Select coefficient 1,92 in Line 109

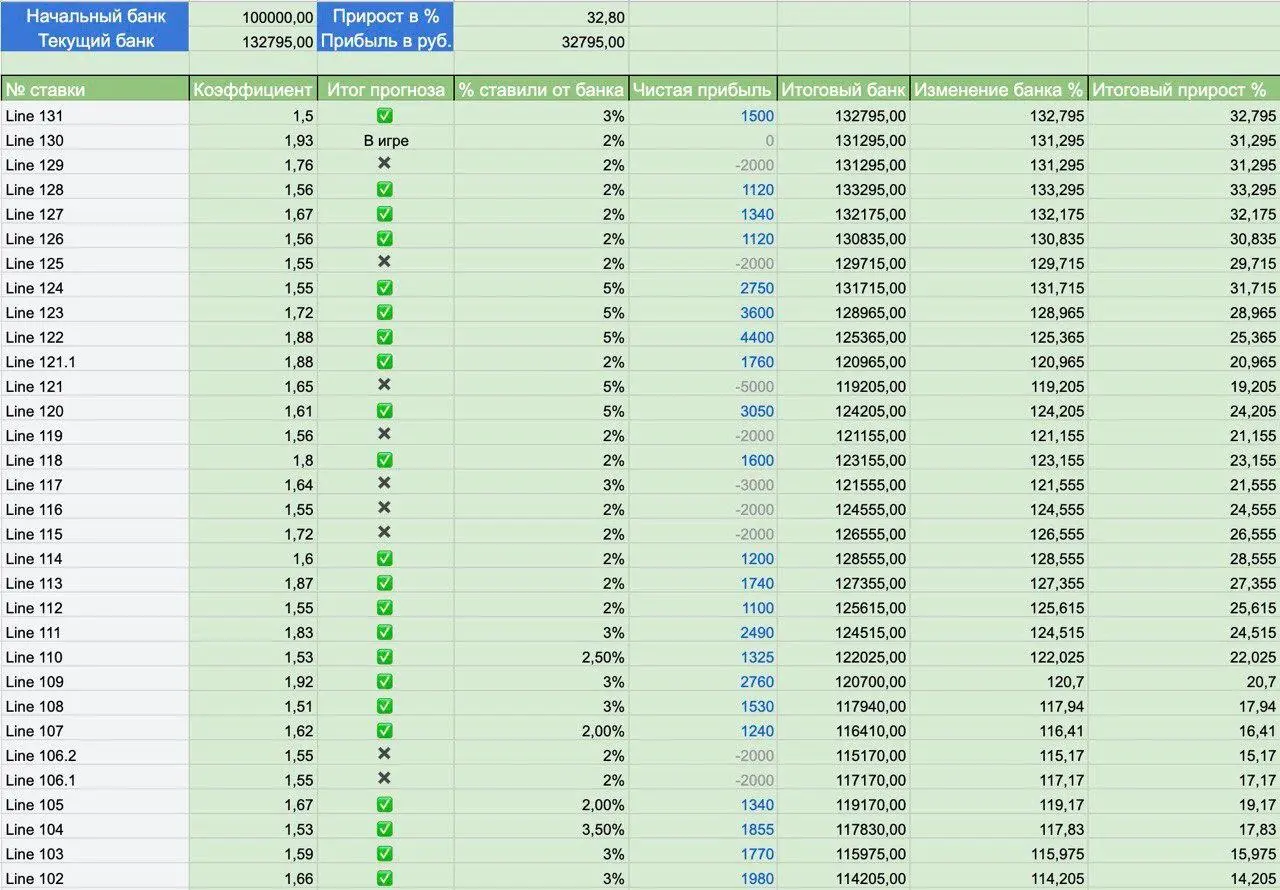coord(298,682)
